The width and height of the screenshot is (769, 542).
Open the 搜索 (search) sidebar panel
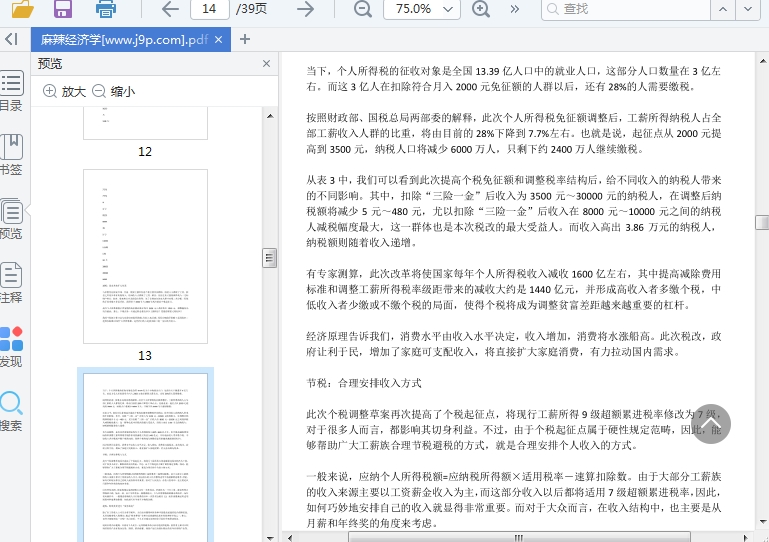tap(11, 409)
